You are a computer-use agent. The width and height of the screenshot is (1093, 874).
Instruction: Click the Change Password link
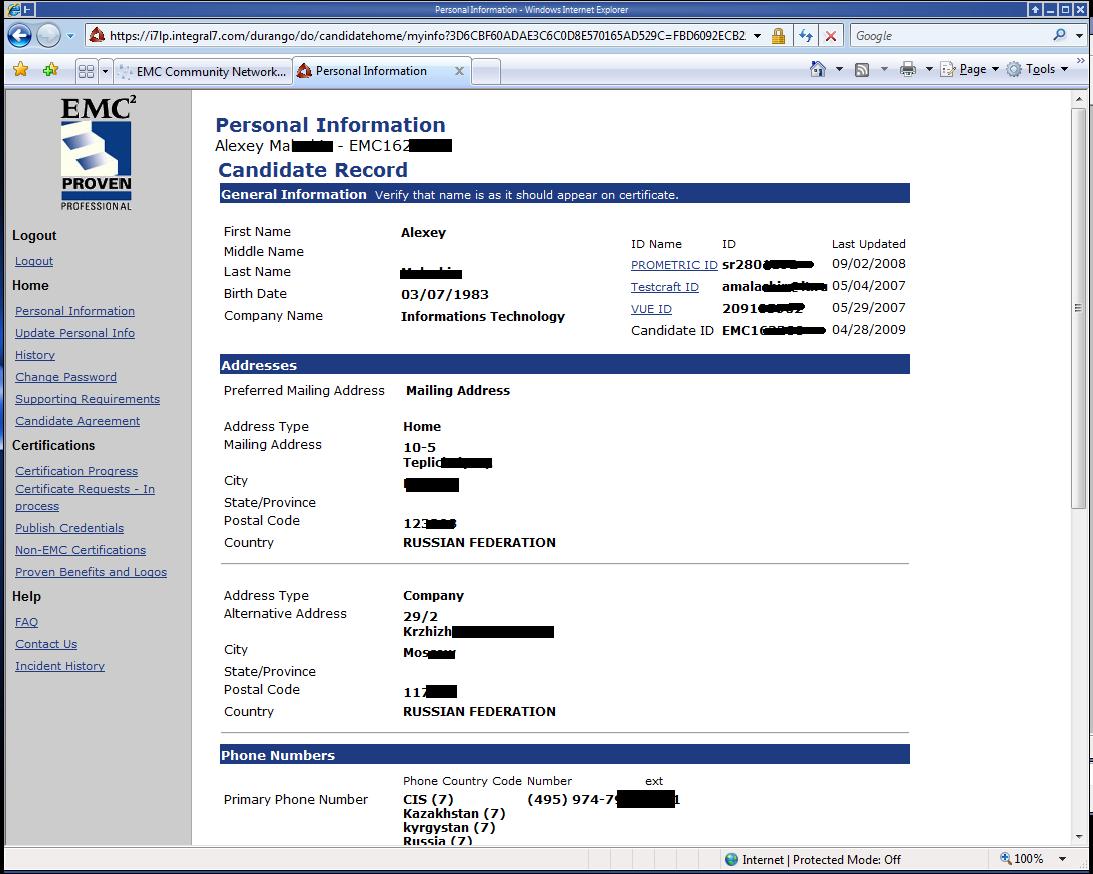(x=66, y=377)
